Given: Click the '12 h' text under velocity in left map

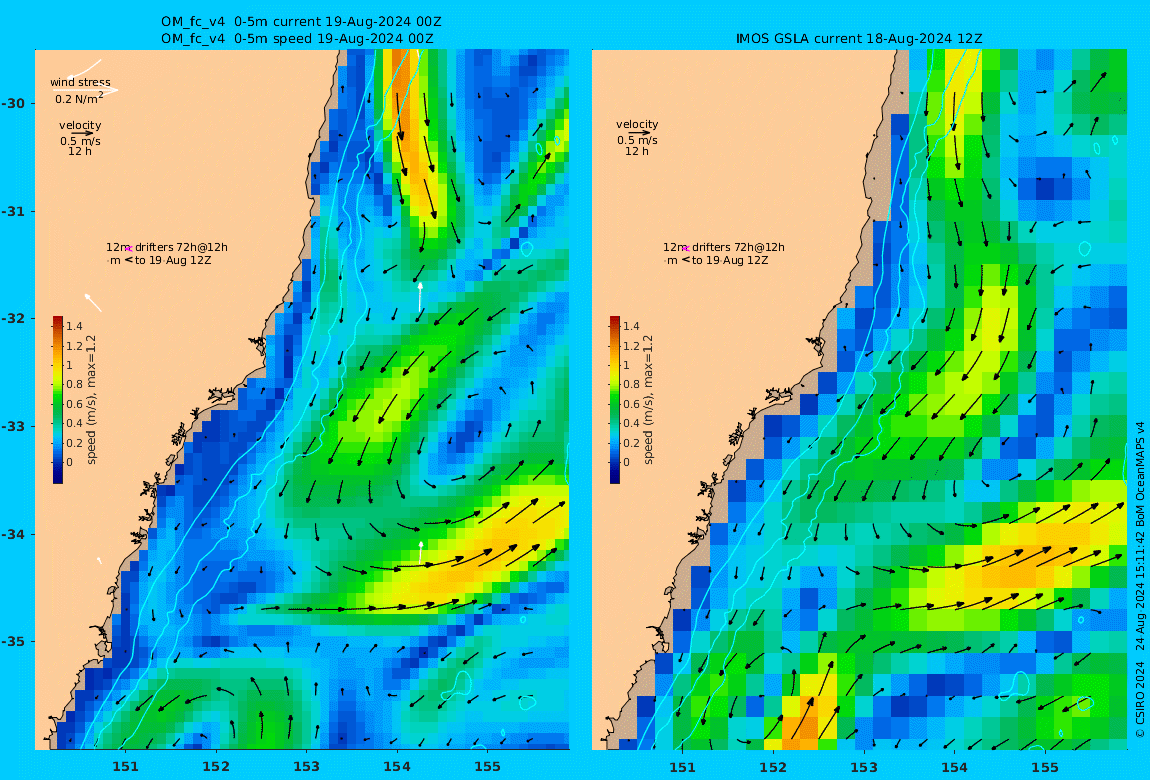Looking at the screenshot, I should 80,152.
